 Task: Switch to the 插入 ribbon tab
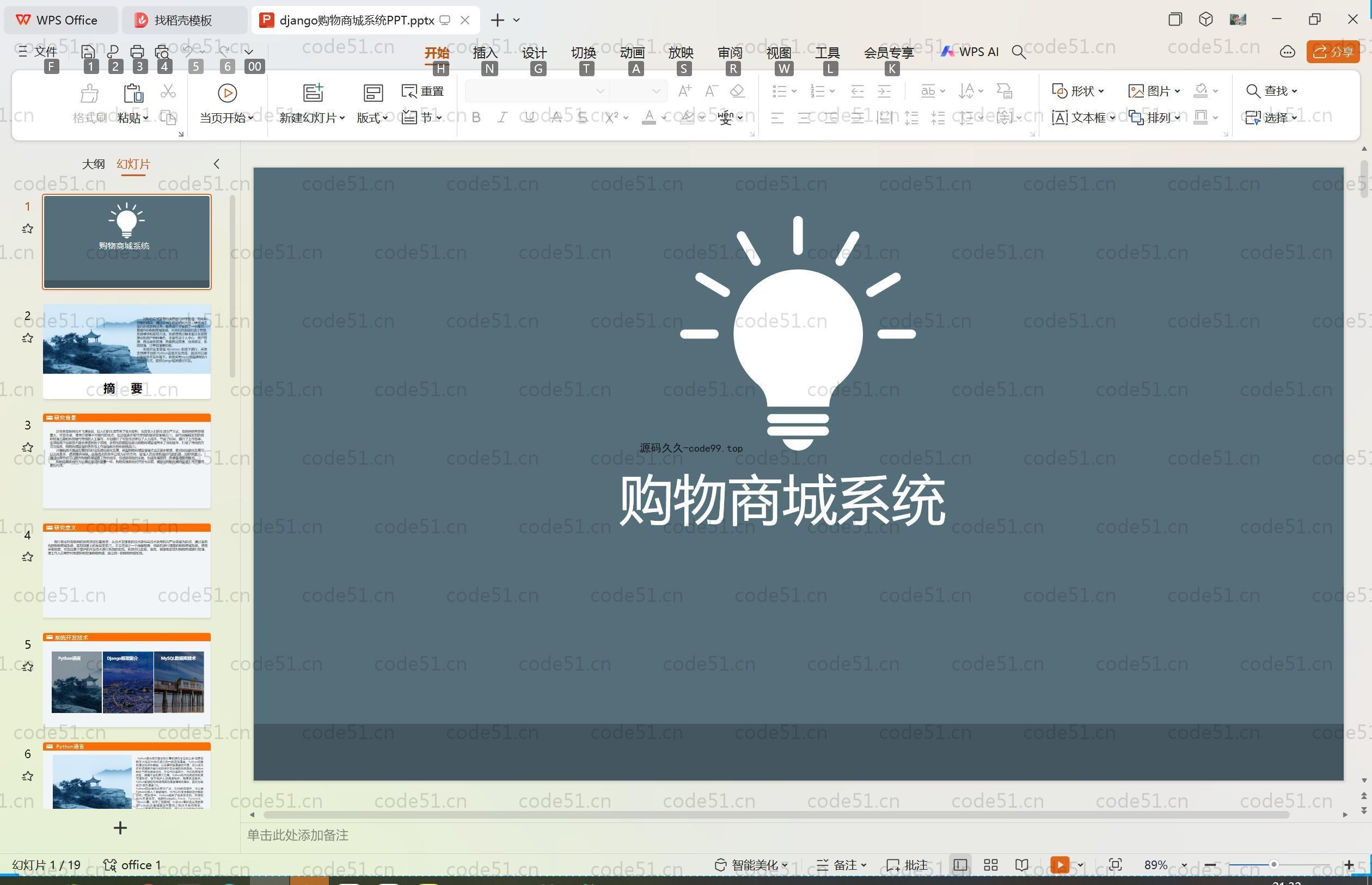point(485,52)
